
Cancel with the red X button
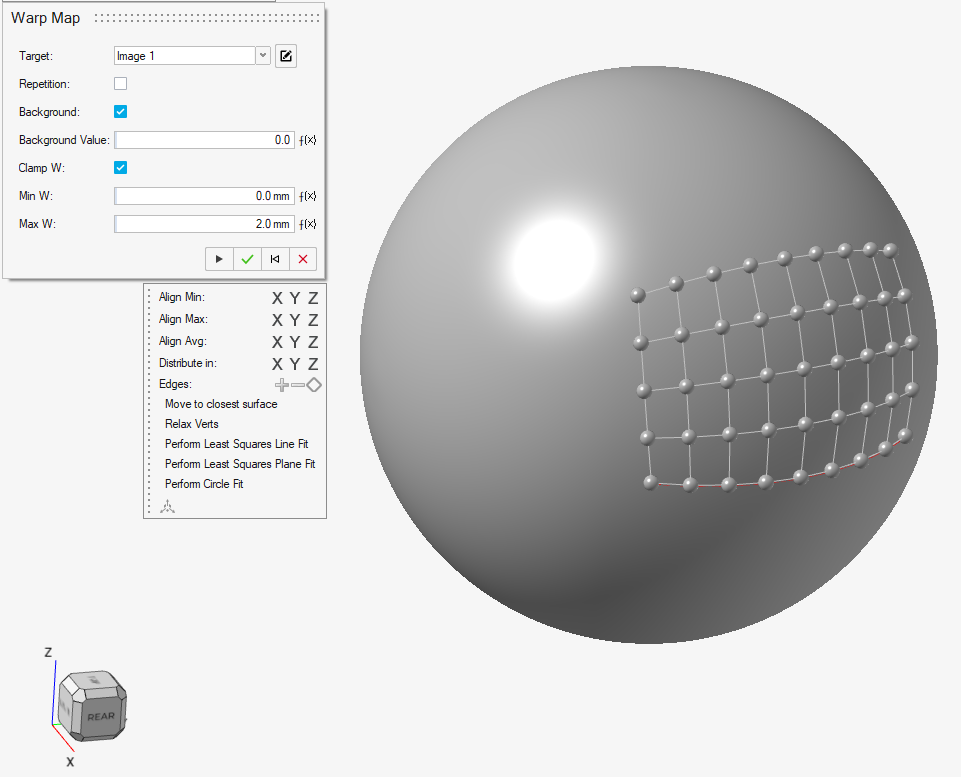(x=303, y=259)
